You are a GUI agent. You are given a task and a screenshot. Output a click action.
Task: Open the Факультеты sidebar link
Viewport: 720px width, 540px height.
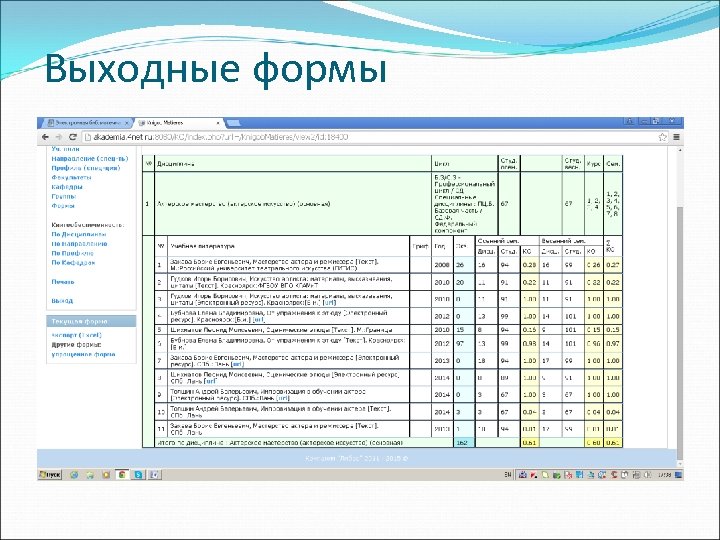click(x=72, y=177)
